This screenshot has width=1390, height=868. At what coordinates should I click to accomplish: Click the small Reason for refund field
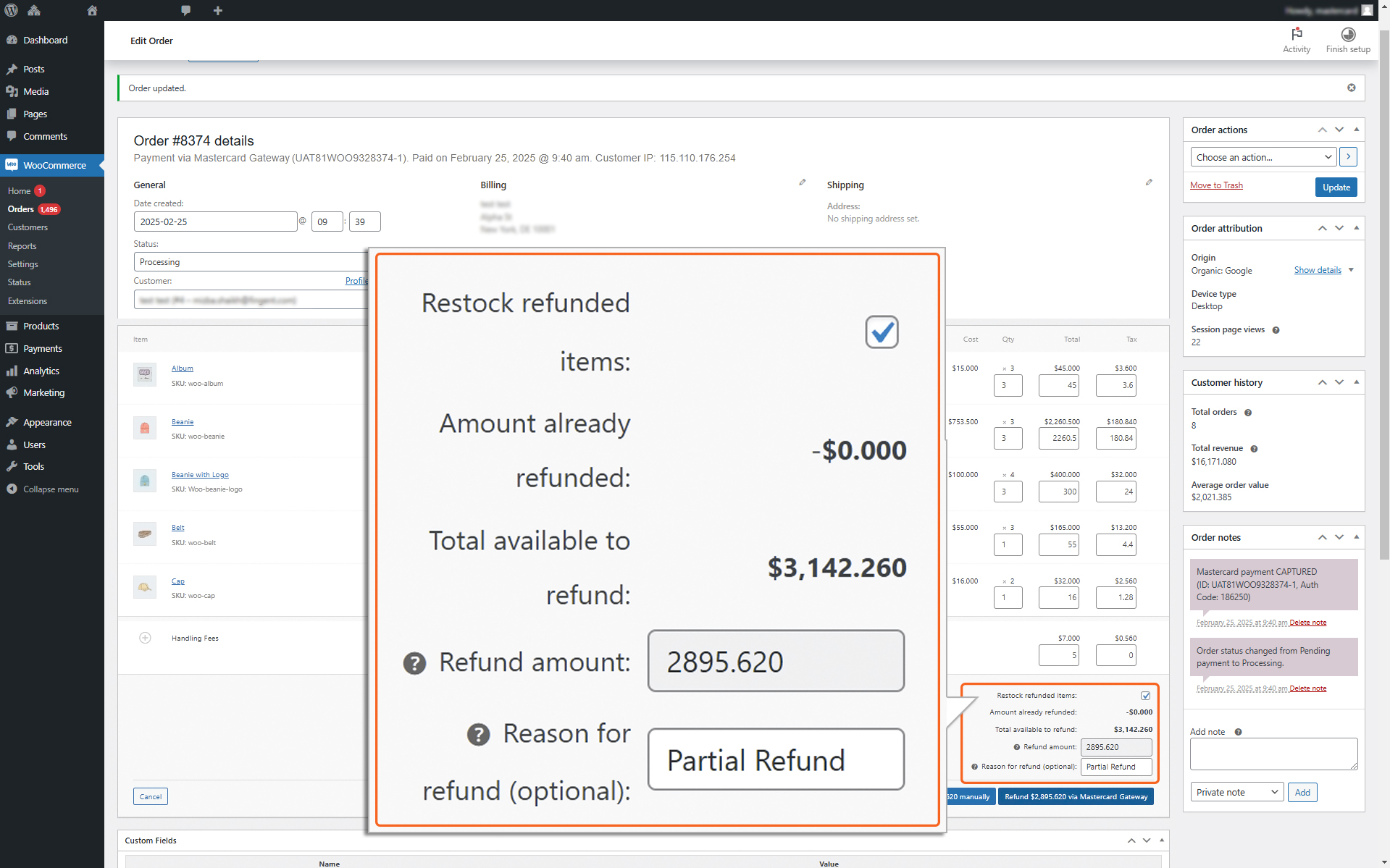pos(1116,767)
